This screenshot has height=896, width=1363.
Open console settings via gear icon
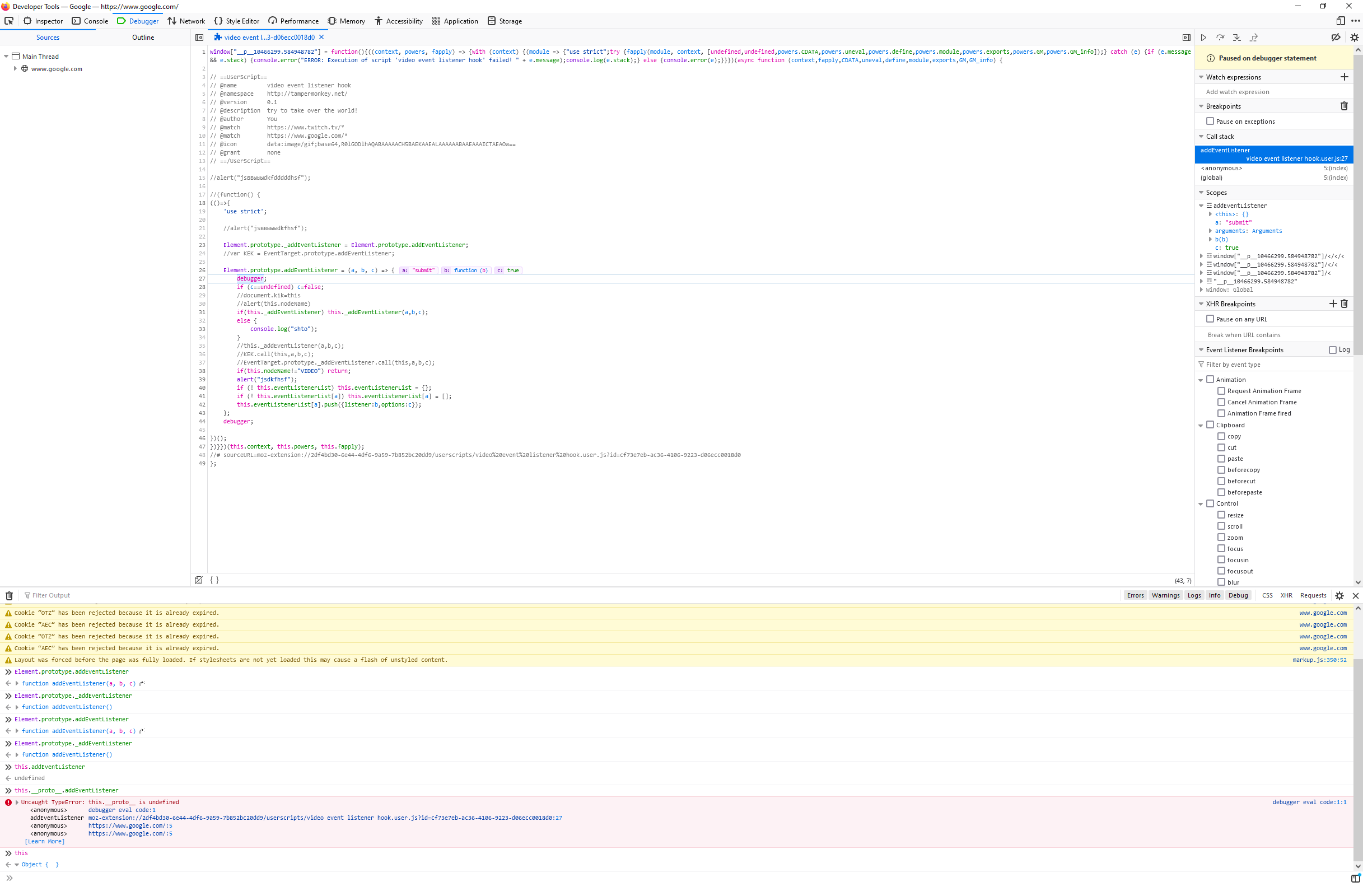click(x=1339, y=595)
